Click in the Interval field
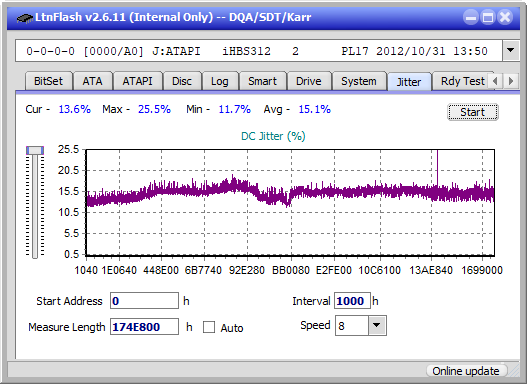This screenshot has width=527, height=384. [352, 300]
